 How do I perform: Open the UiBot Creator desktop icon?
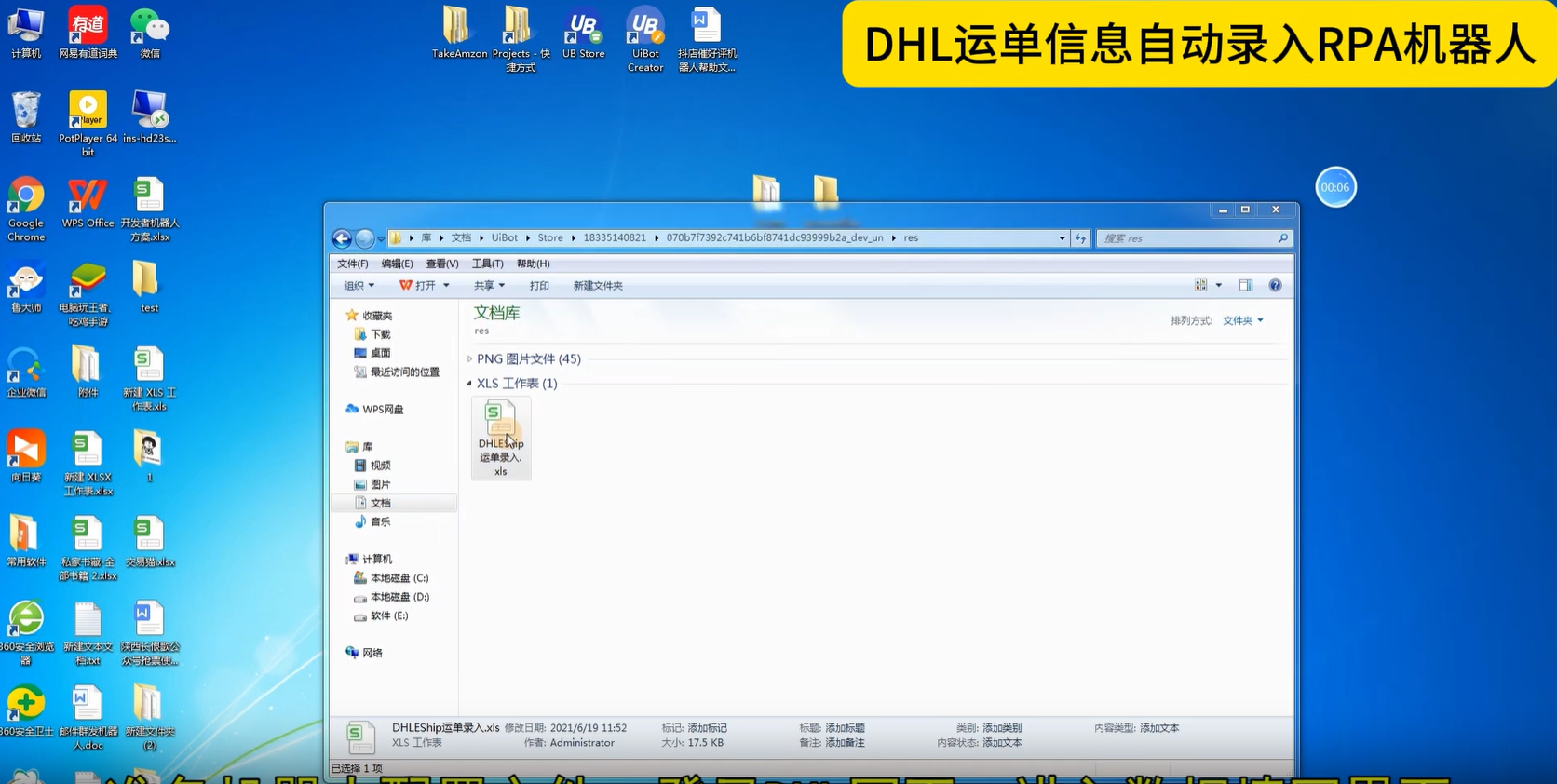point(644,38)
